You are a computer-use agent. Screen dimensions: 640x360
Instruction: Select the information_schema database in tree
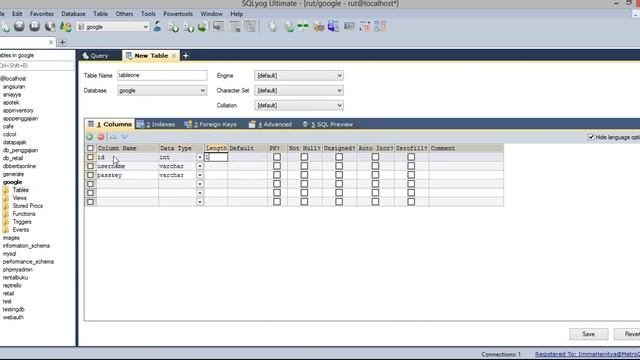tap(26, 246)
